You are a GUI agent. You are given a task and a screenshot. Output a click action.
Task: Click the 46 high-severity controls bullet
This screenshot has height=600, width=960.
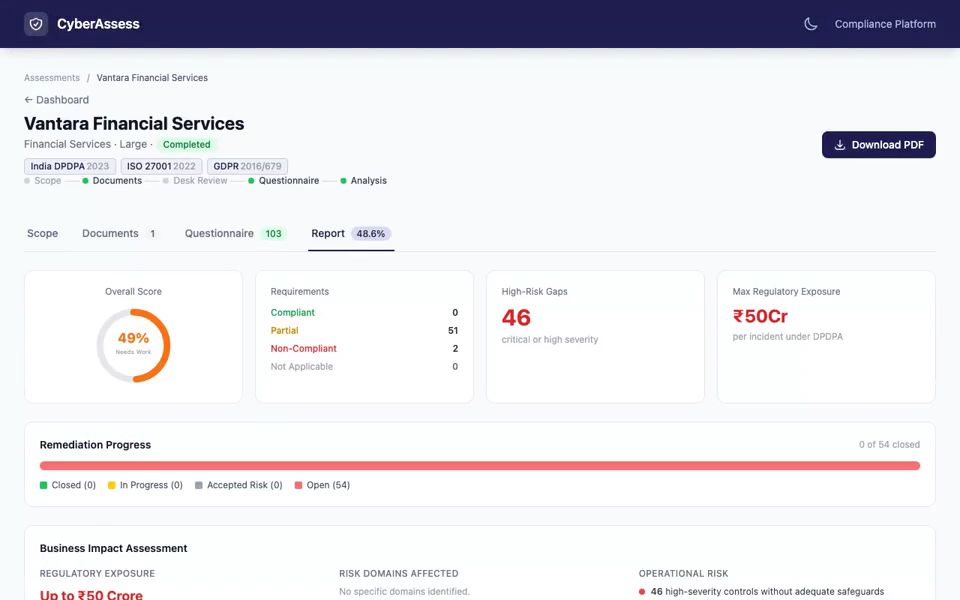762,591
